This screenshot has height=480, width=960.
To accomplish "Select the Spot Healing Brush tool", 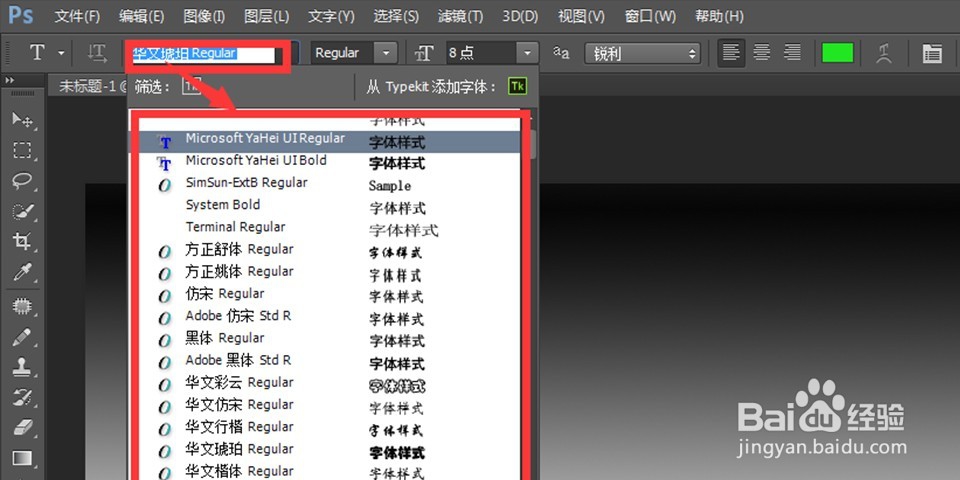I will (x=23, y=305).
